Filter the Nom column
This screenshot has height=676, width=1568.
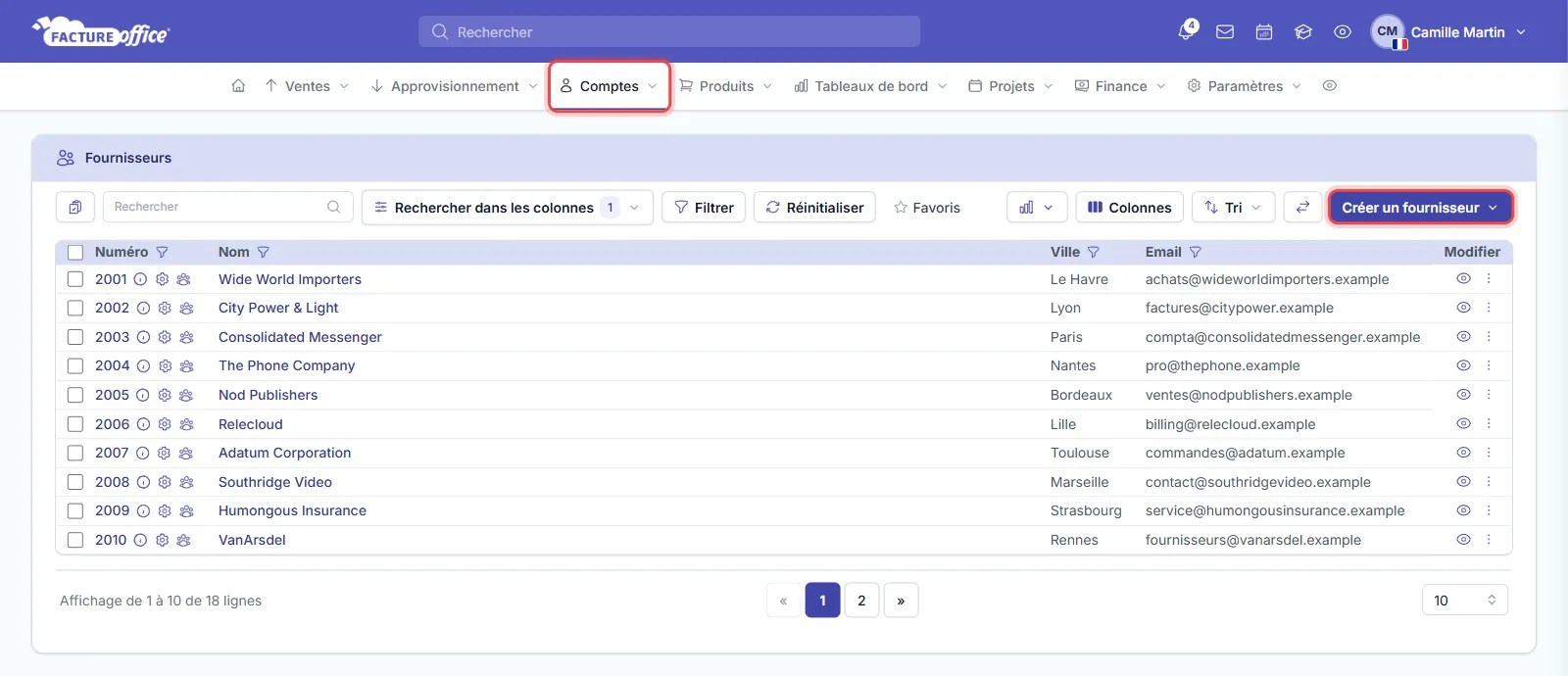coord(264,252)
